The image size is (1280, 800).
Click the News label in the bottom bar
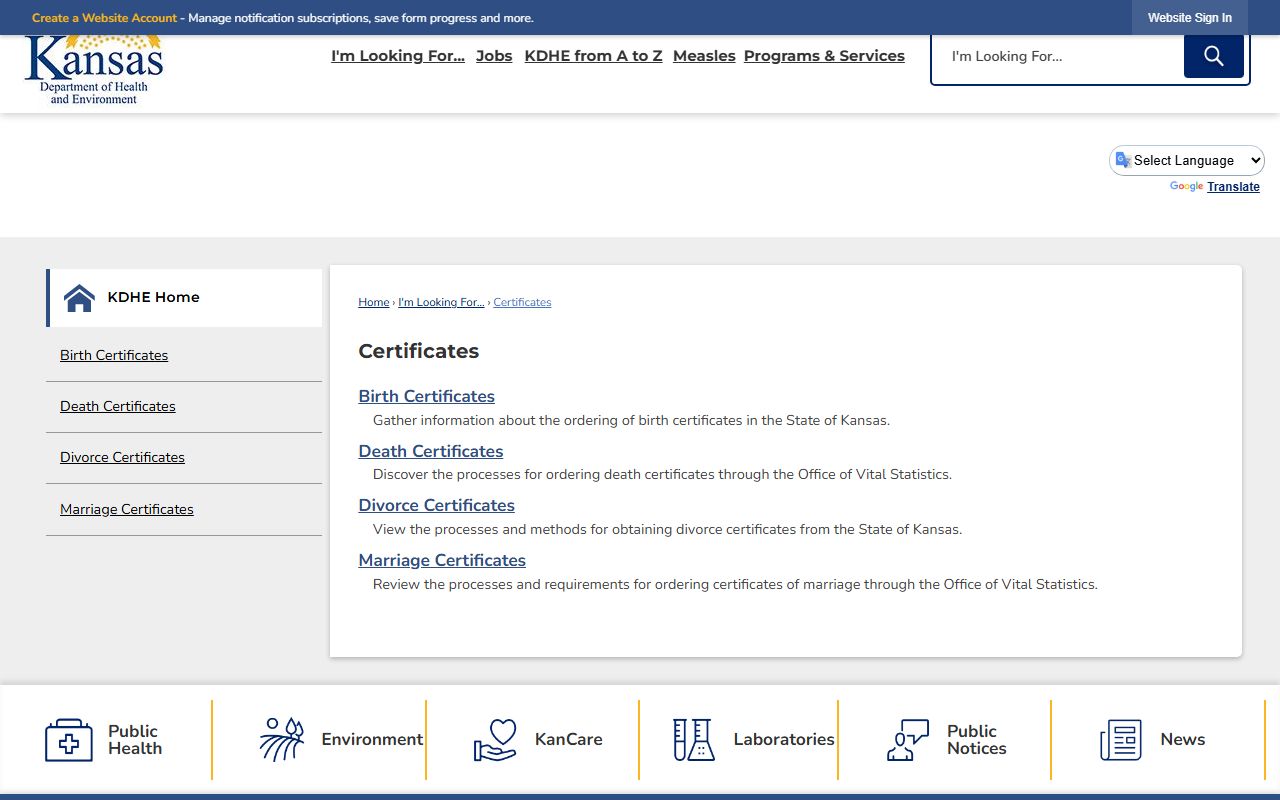[1183, 740]
